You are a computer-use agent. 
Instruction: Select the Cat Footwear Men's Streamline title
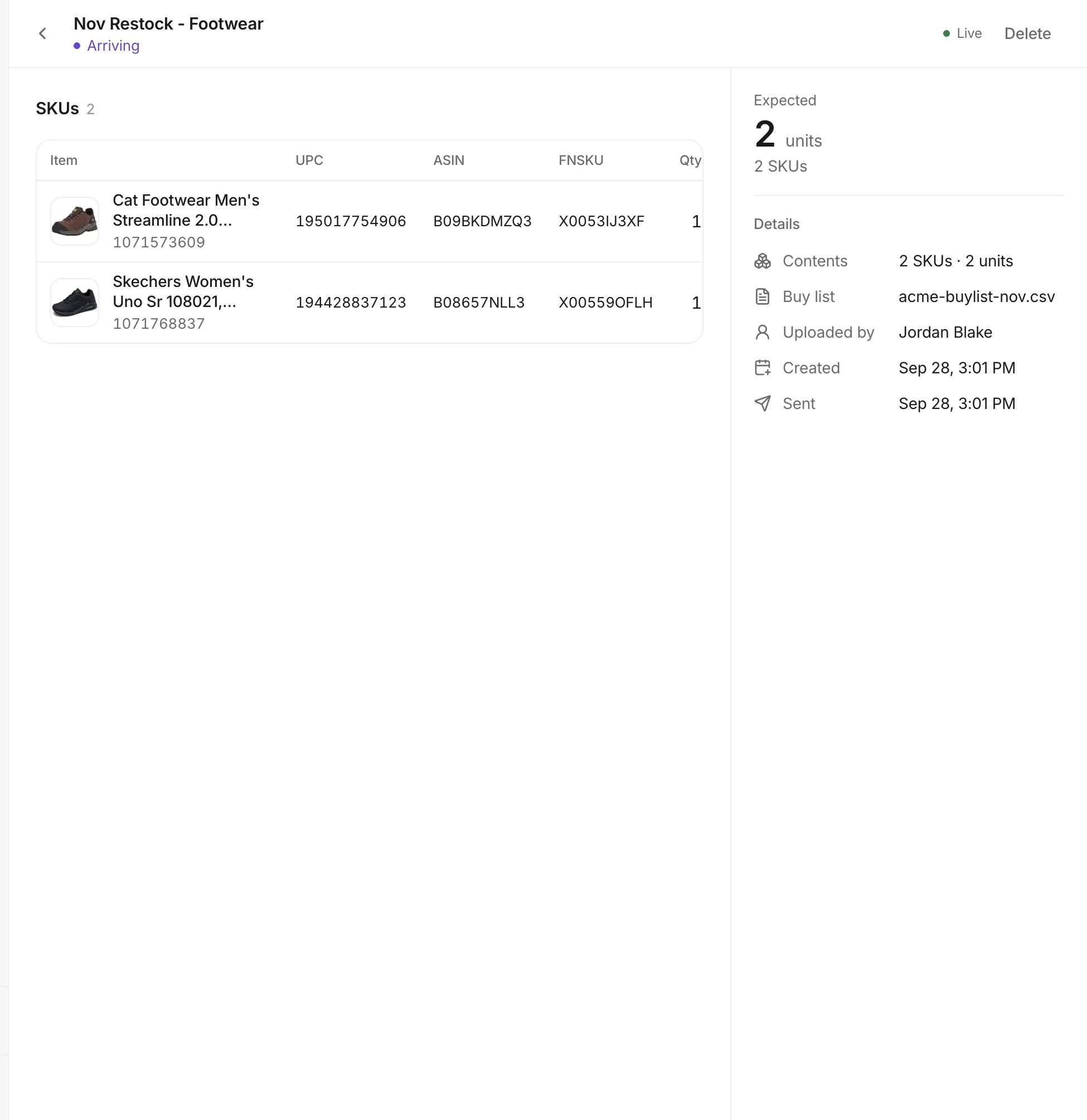(x=186, y=210)
